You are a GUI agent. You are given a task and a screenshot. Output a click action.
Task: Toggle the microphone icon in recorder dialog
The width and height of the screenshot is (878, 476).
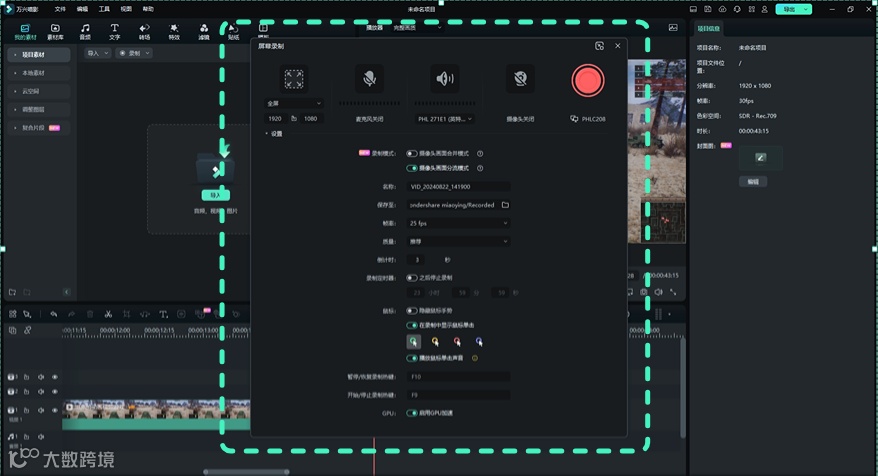(x=369, y=78)
